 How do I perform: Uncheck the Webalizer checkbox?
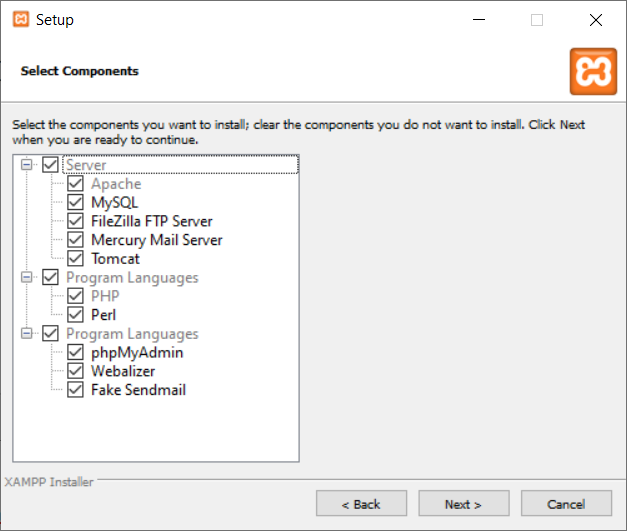click(75, 371)
